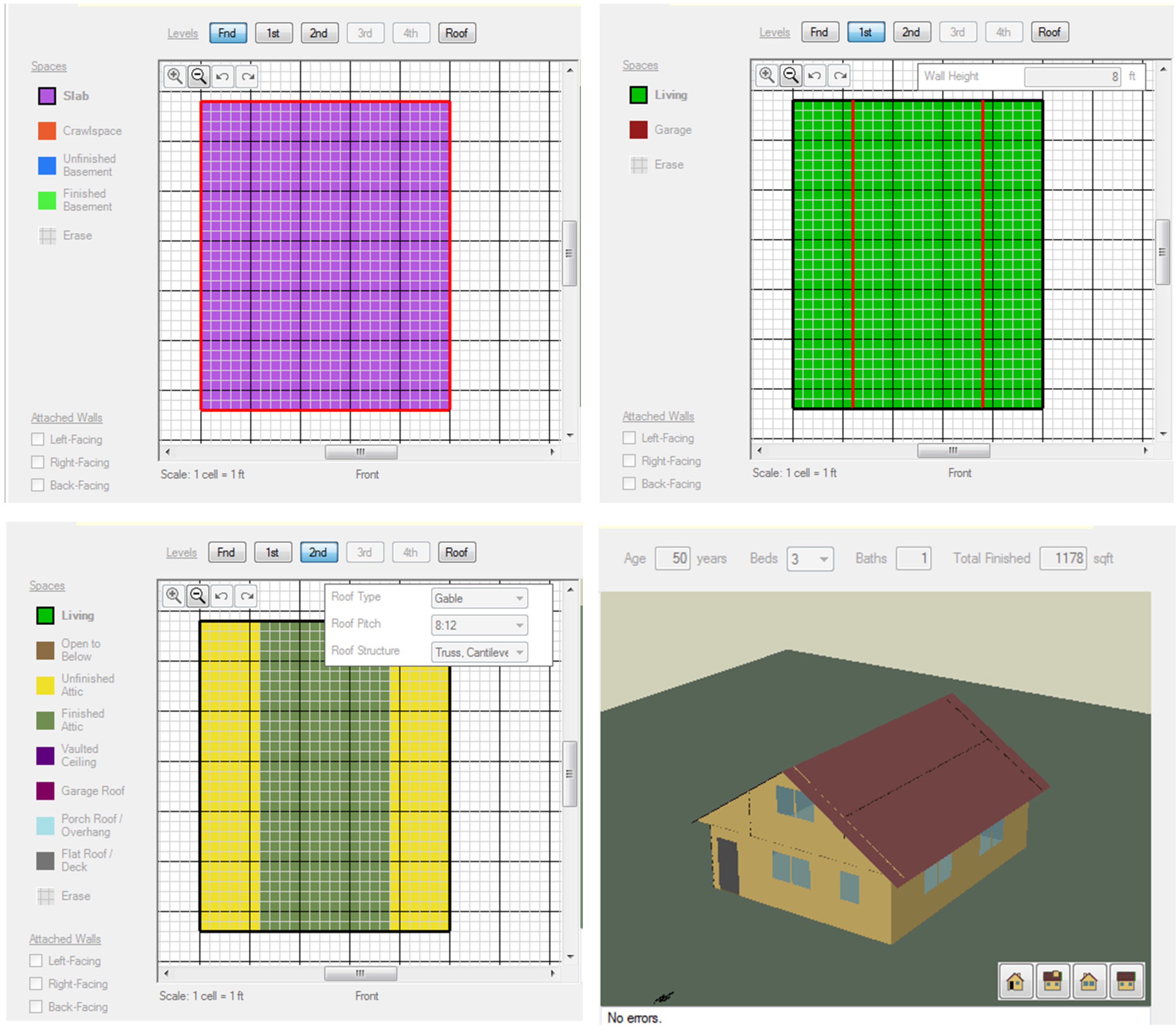Click redo arrow above the purple slab grid
The height and width of the screenshot is (1028, 1176).
pyautogui.click(x=248, y=76)
